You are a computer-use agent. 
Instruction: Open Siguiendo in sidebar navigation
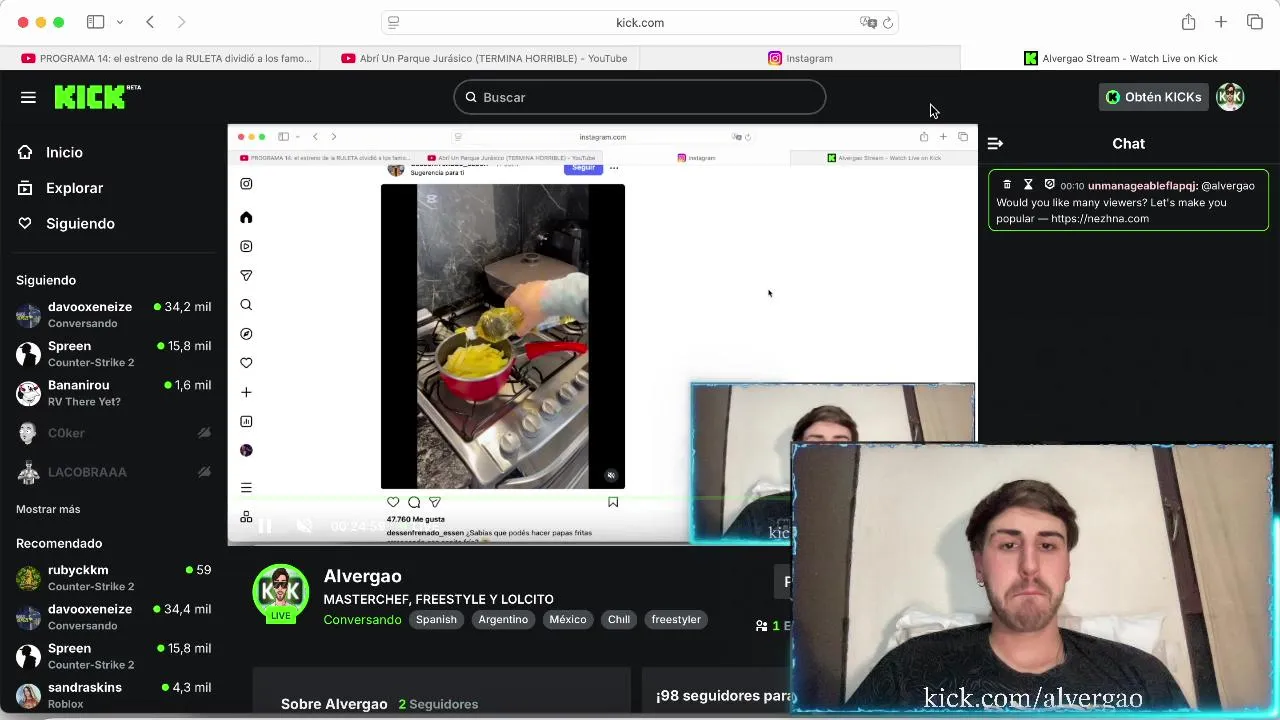pyautogui.click(x=66, y=223)
